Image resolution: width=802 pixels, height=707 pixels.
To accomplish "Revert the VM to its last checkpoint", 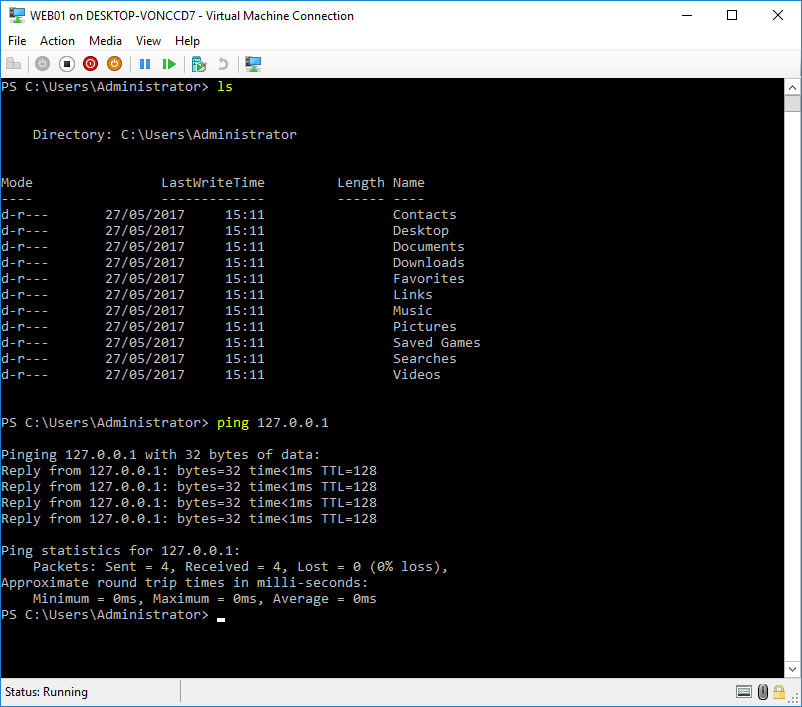I will click(x=224, y=63).
